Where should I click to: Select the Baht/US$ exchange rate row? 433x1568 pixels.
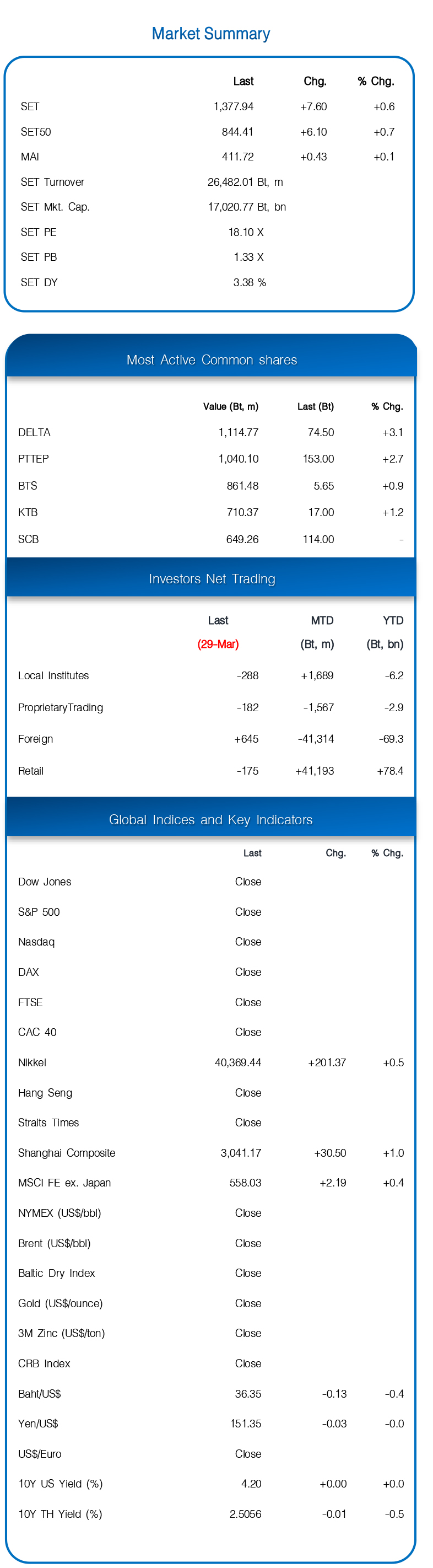pyautogui.click(x=210, y=1394)
